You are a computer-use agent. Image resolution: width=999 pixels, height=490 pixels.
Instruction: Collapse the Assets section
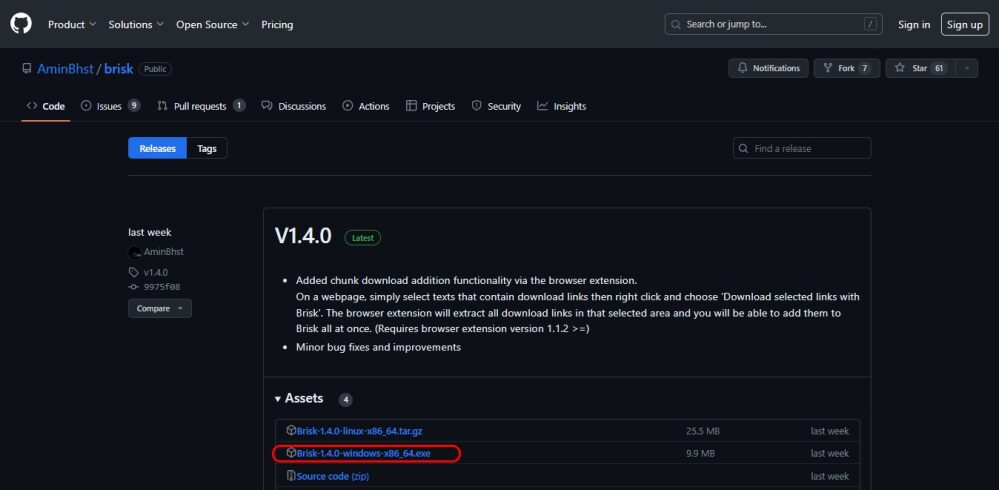299,398
